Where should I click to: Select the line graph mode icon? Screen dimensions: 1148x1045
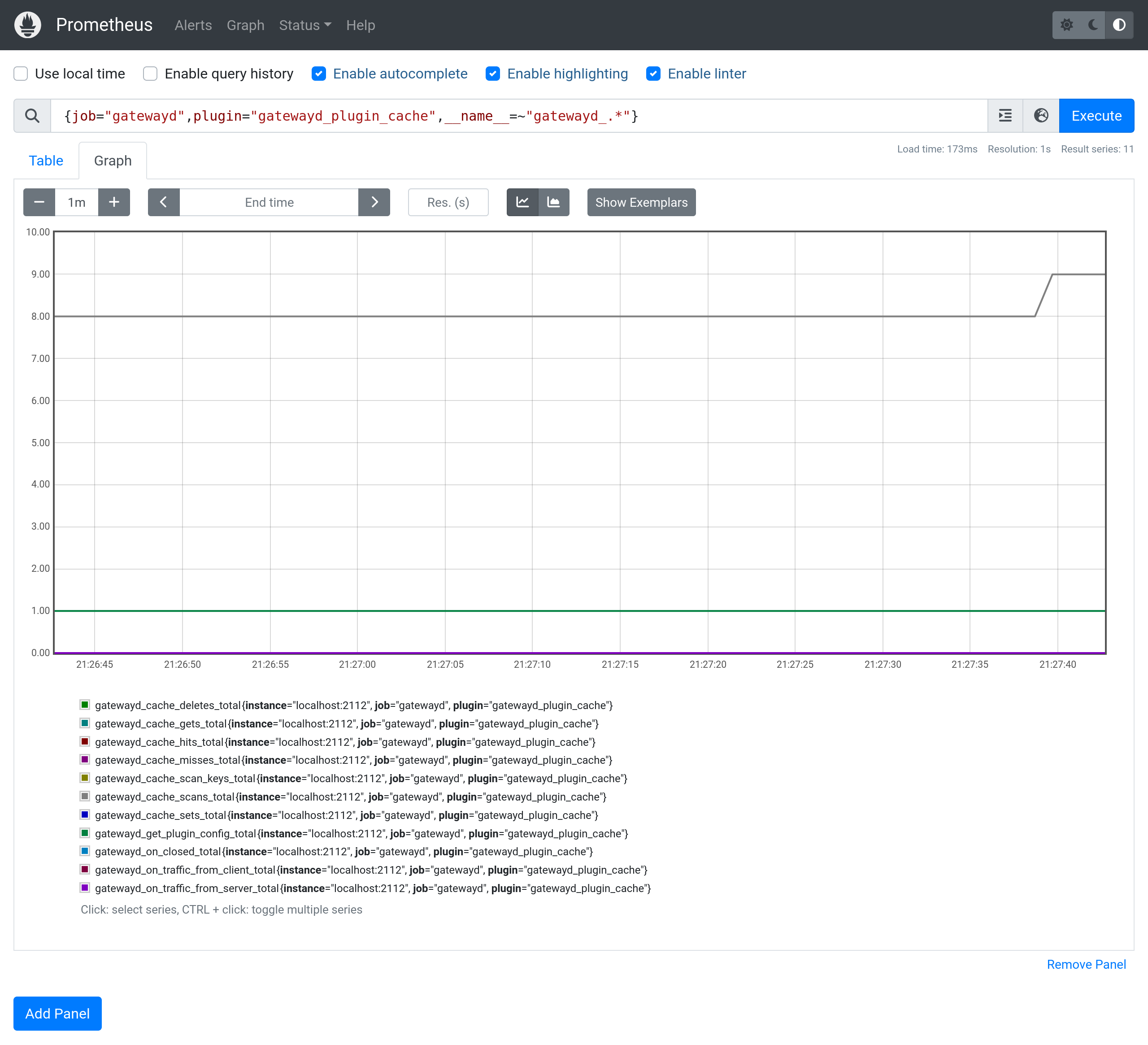point(522,202)
